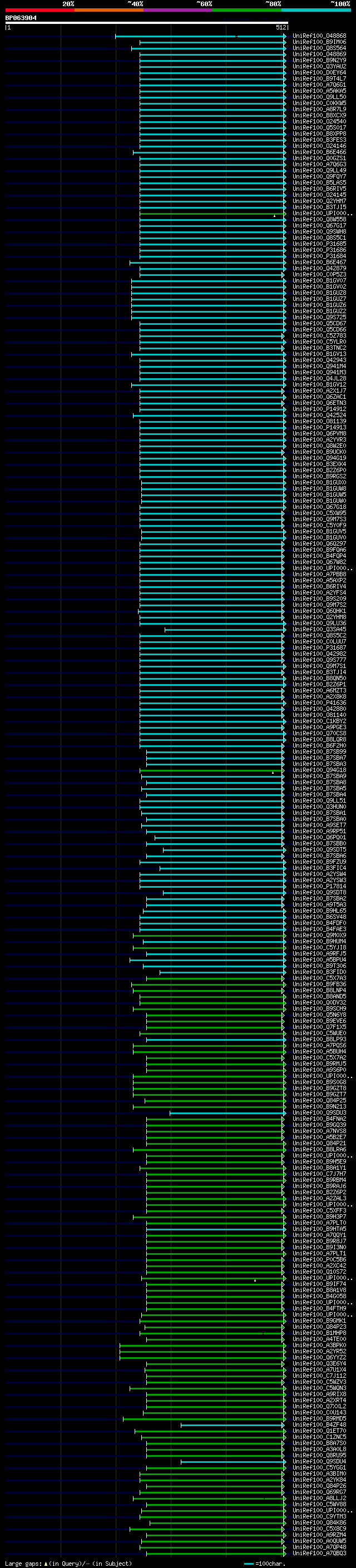Select label UniRef100_B6E467
This screenshot has width=356, height=1568.
319,263
